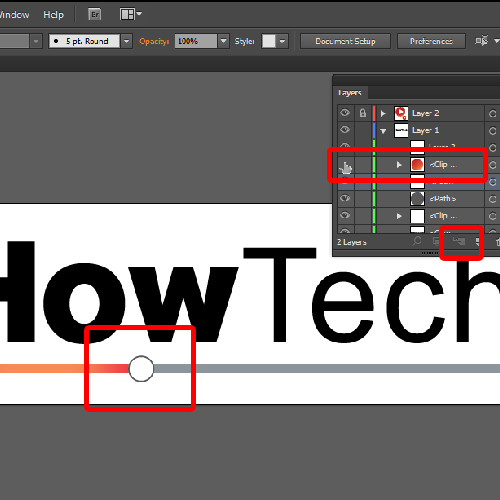Toggle the lock box for the Path row
The image size is (500, 500).
[x=363, y=199]
